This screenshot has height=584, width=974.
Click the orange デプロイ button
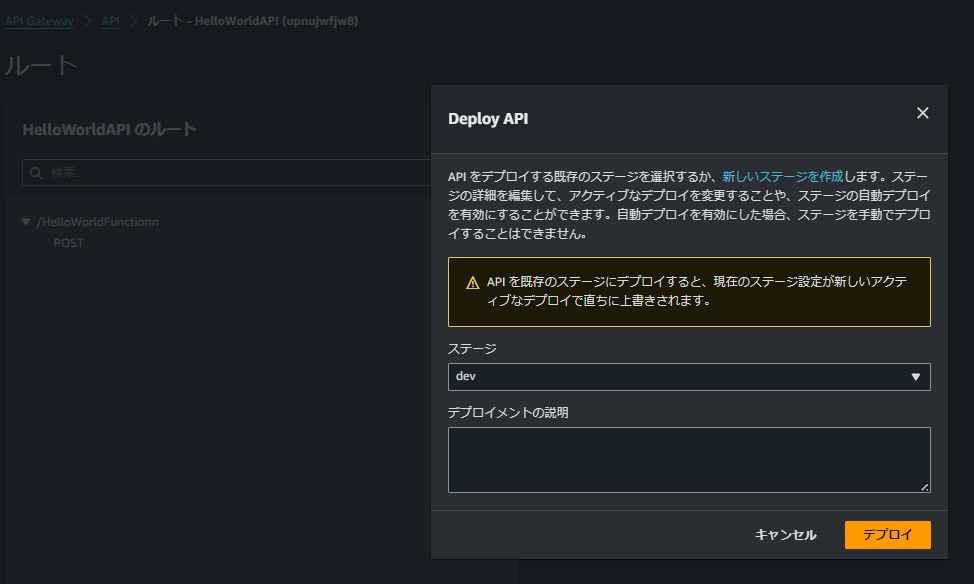coord(887,534)
